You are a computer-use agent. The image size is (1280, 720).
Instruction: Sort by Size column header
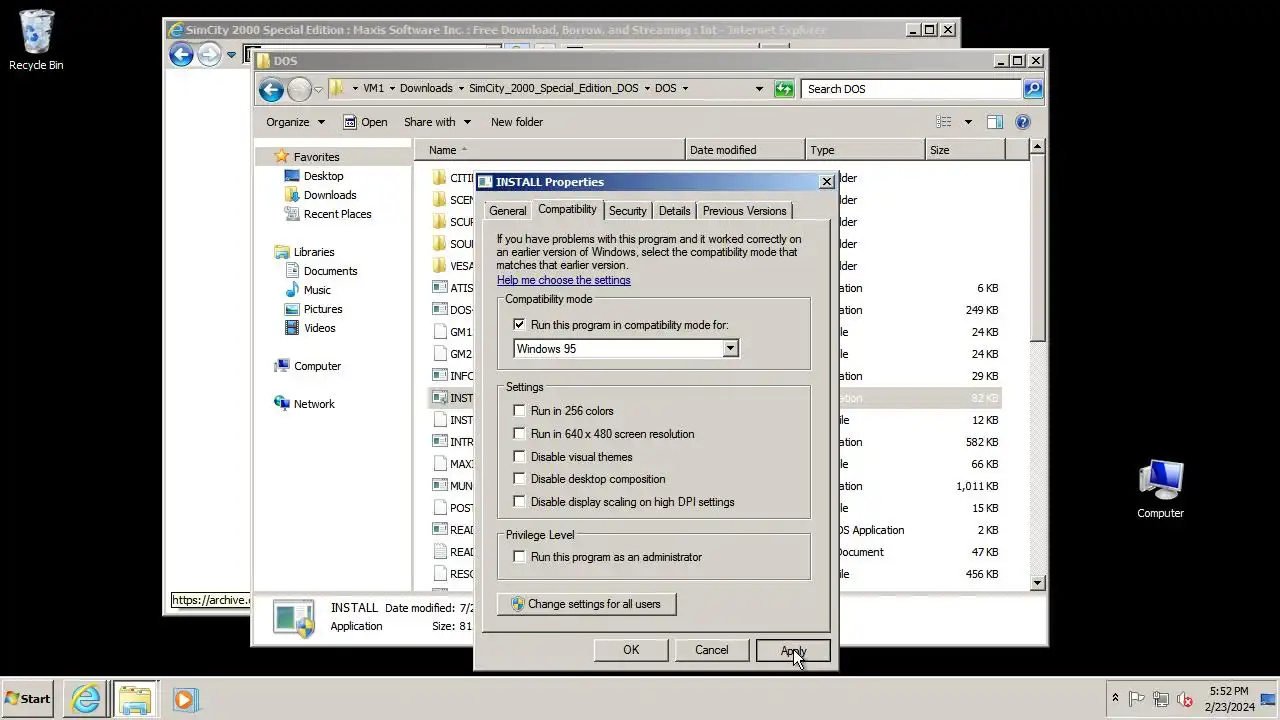965,150
